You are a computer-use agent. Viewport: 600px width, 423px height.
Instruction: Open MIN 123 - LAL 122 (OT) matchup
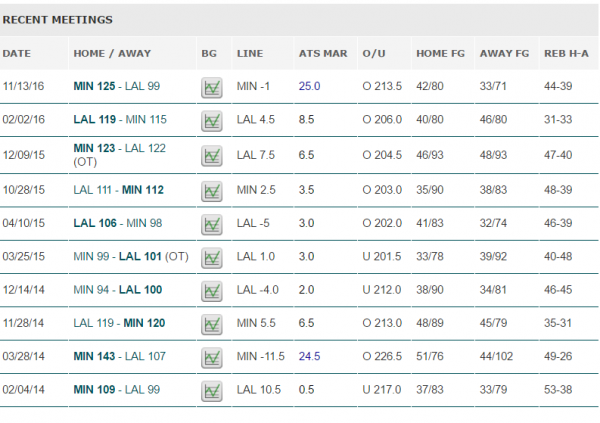(x=119, y=155)
